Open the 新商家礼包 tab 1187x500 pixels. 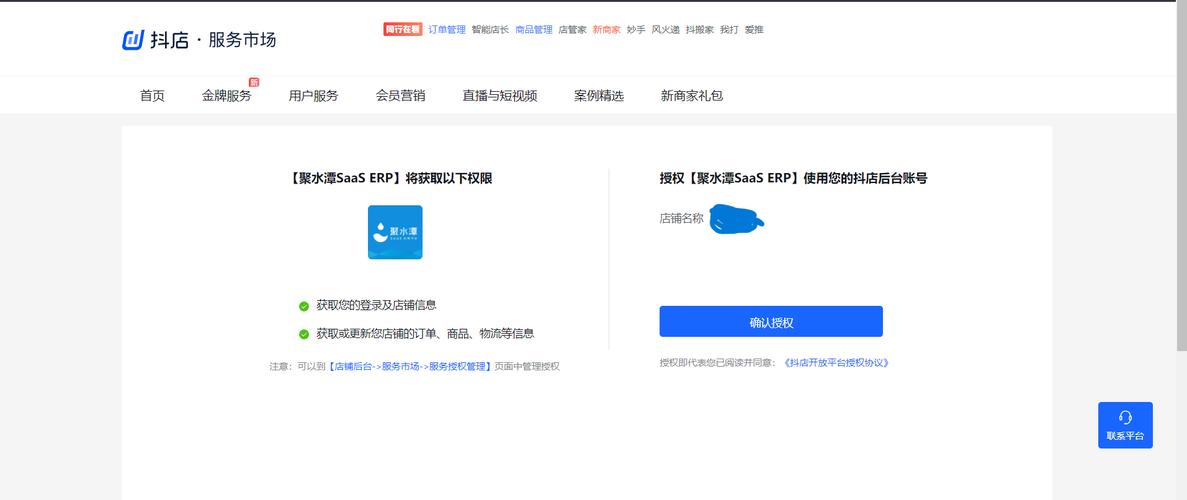(x=692, y=95)
